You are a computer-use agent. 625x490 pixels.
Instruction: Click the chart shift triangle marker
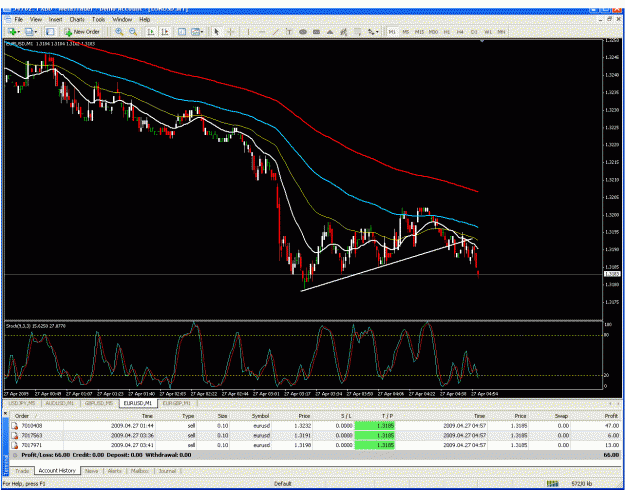pos(482,41)
